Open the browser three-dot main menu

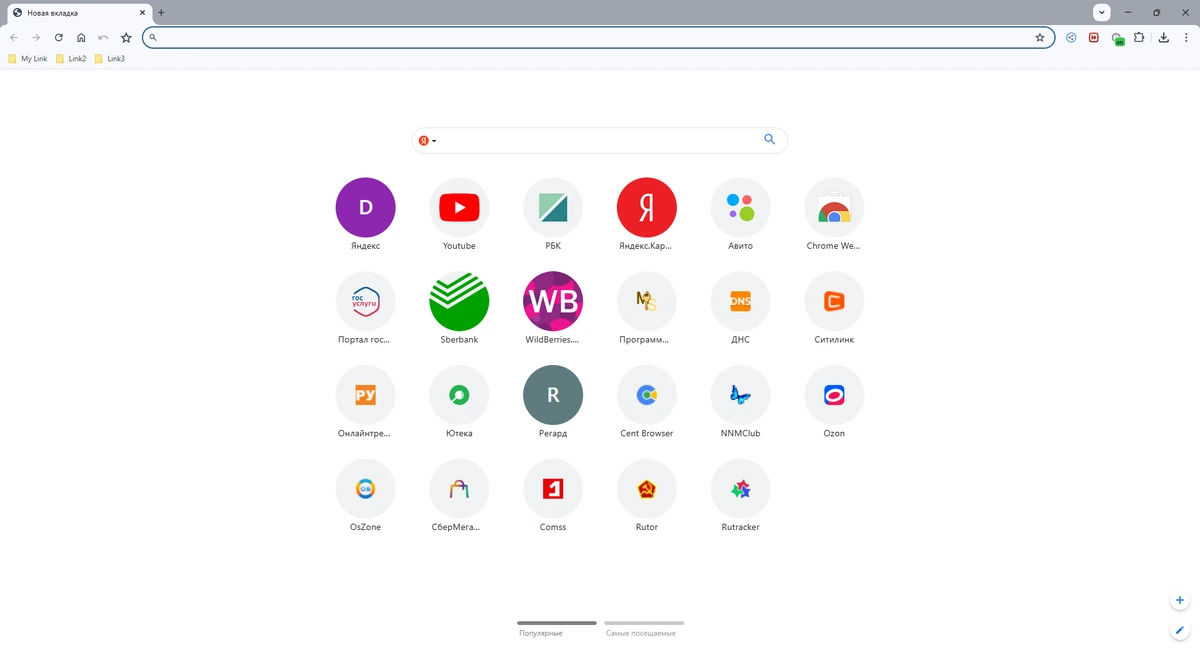tap(1186, 38)
